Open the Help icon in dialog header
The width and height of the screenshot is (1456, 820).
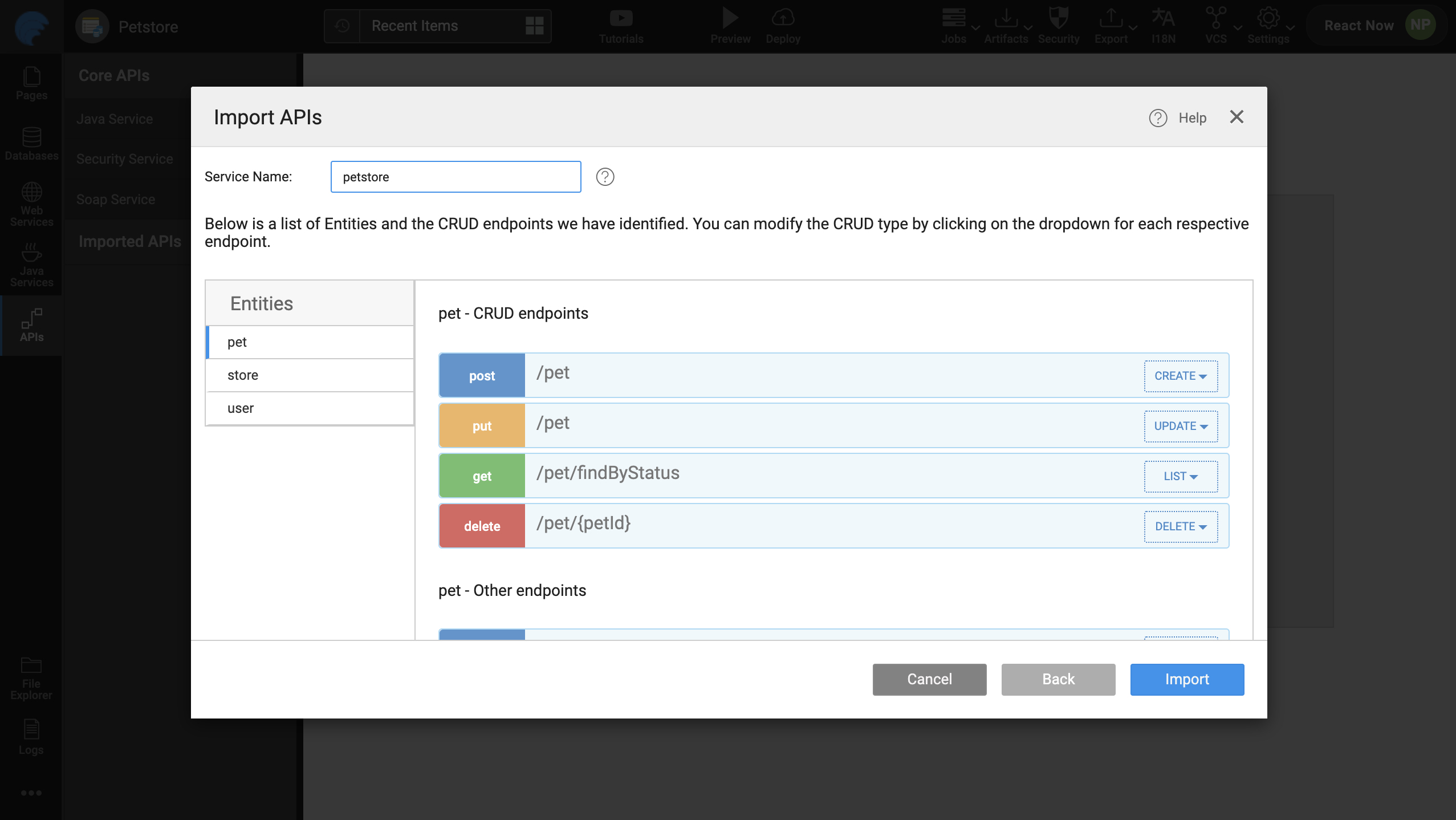click(x=1158, y=118)
